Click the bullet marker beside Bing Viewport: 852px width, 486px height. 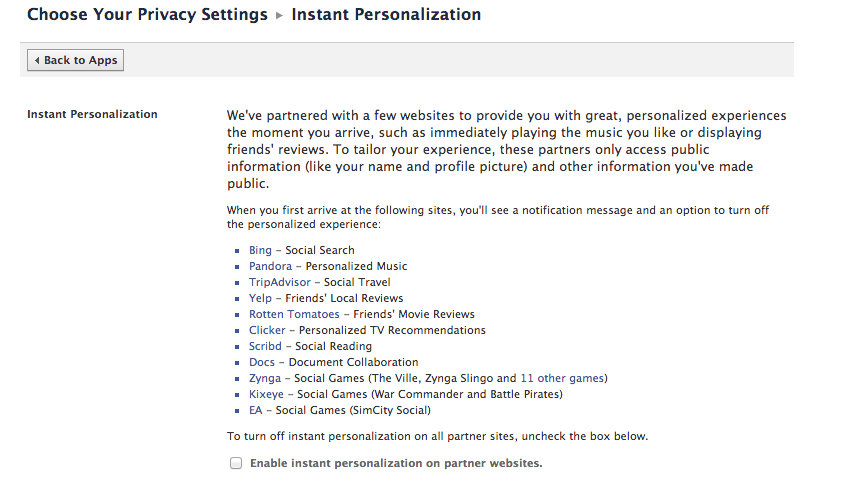point(238,251)
